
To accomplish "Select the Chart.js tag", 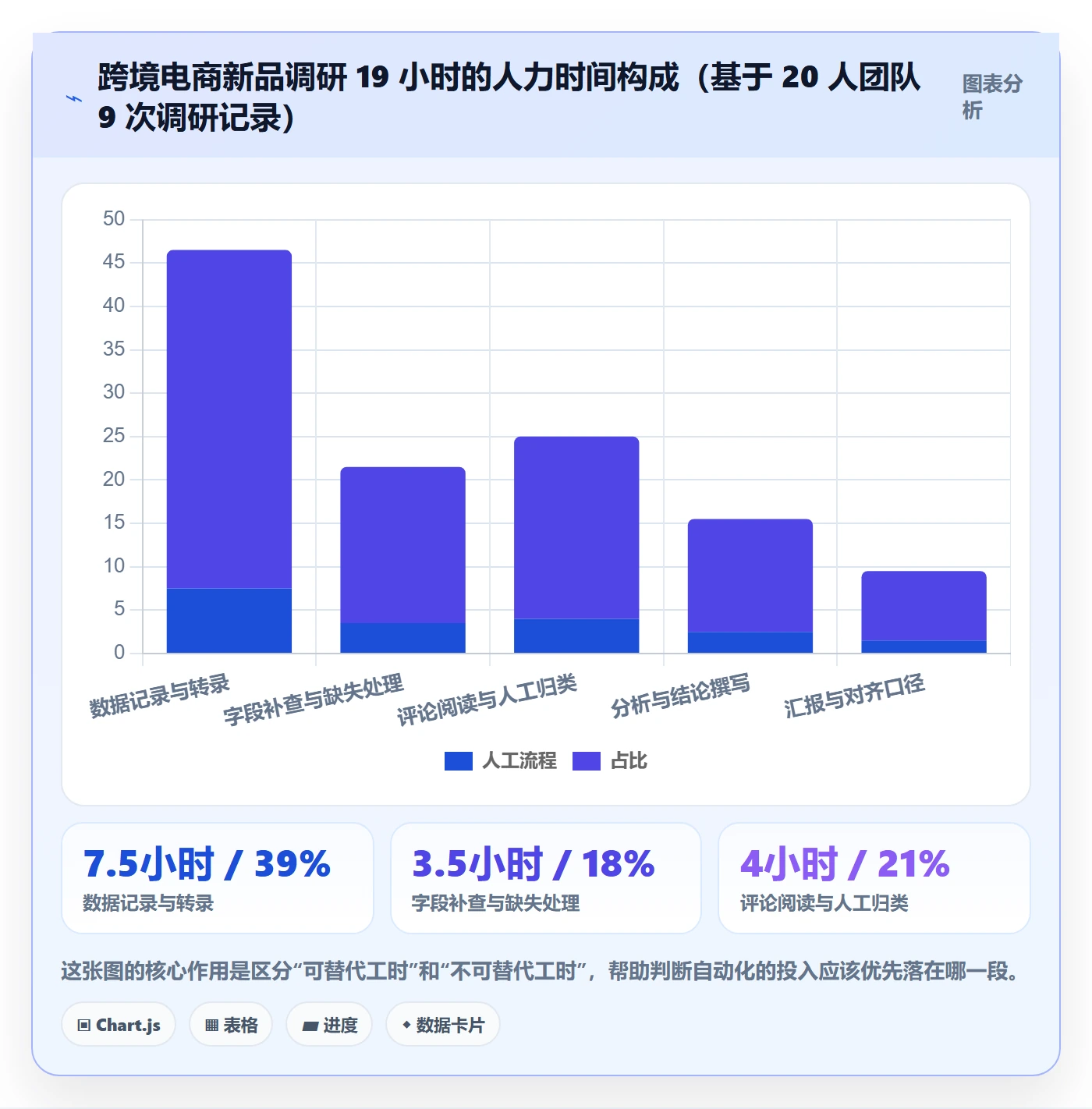I will coord(119,1025).
